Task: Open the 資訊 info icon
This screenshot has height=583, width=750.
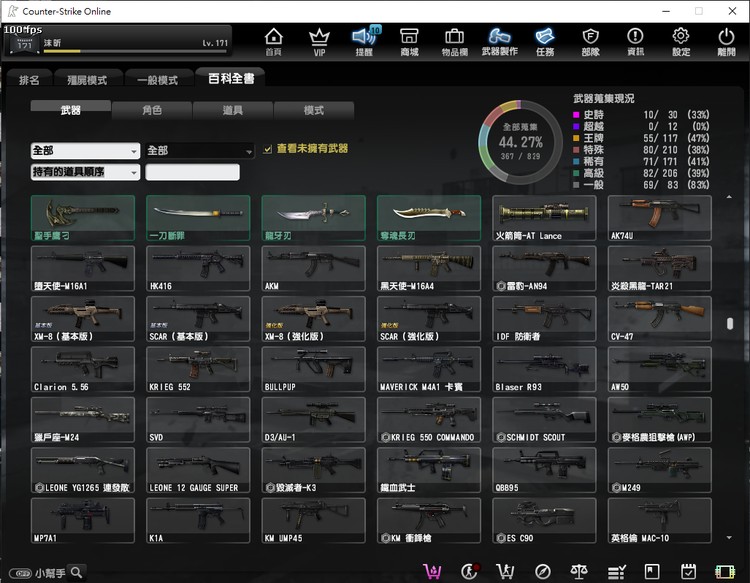Action: (635, 42)
